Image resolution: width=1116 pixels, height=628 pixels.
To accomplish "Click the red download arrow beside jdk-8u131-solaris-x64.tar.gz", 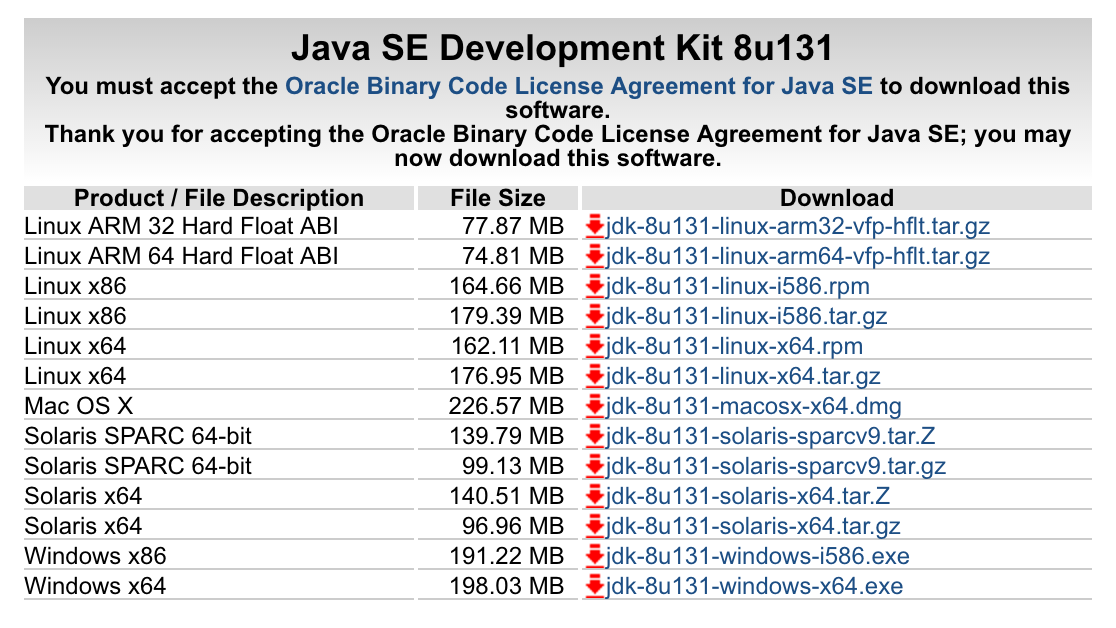I will point(594,525).
